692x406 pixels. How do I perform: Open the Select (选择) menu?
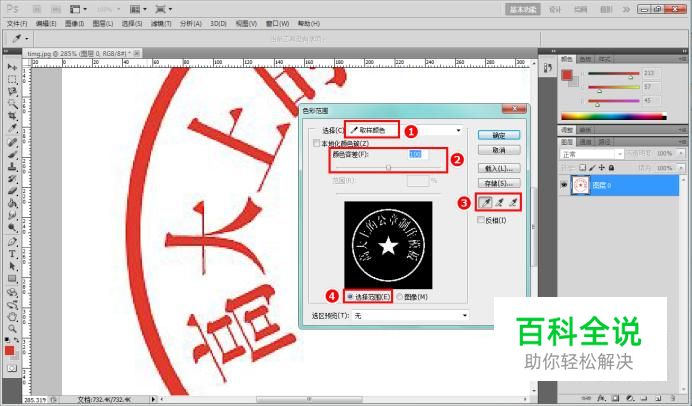click(132, 23)
